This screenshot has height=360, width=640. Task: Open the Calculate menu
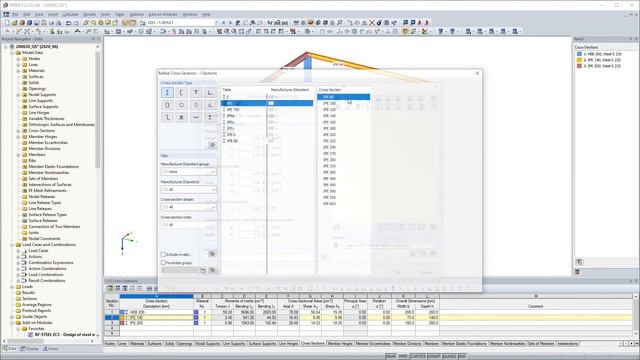(x=71, y=14)
